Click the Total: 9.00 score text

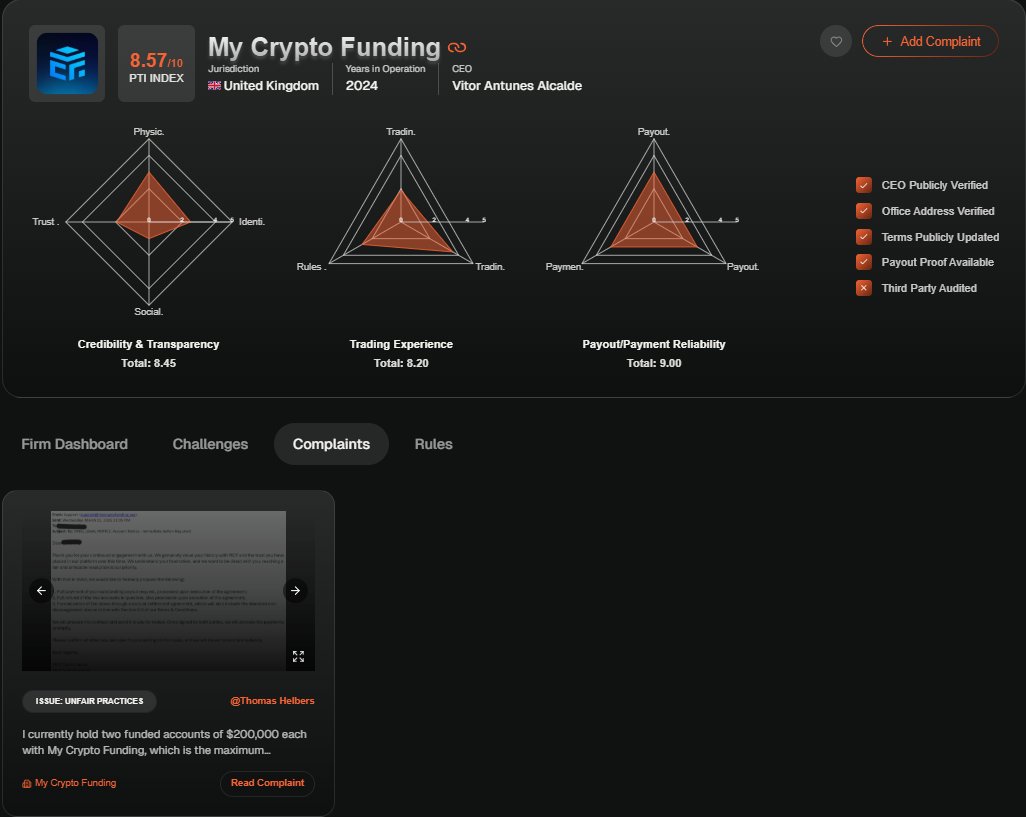(x=654, y=363)
